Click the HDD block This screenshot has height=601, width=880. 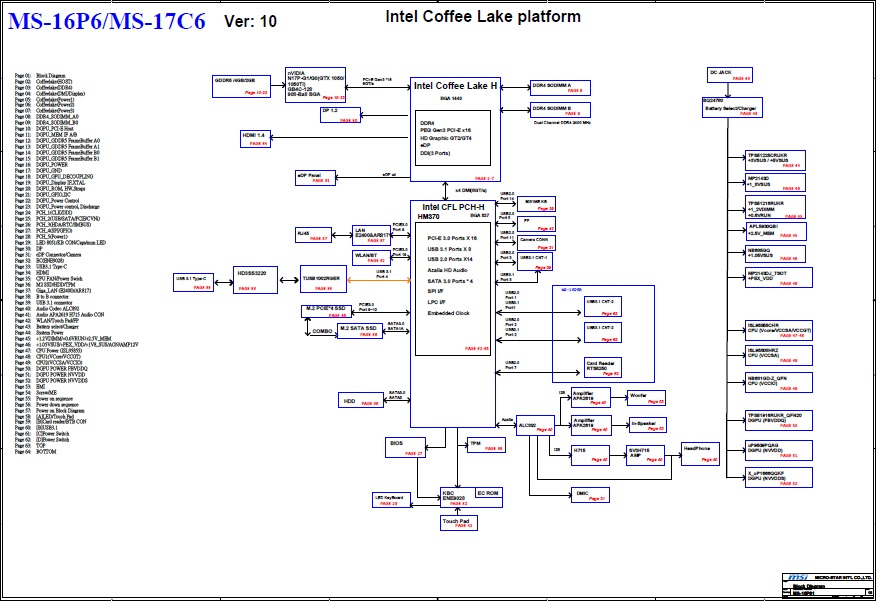pyautogui.click(x=360, y=400)
